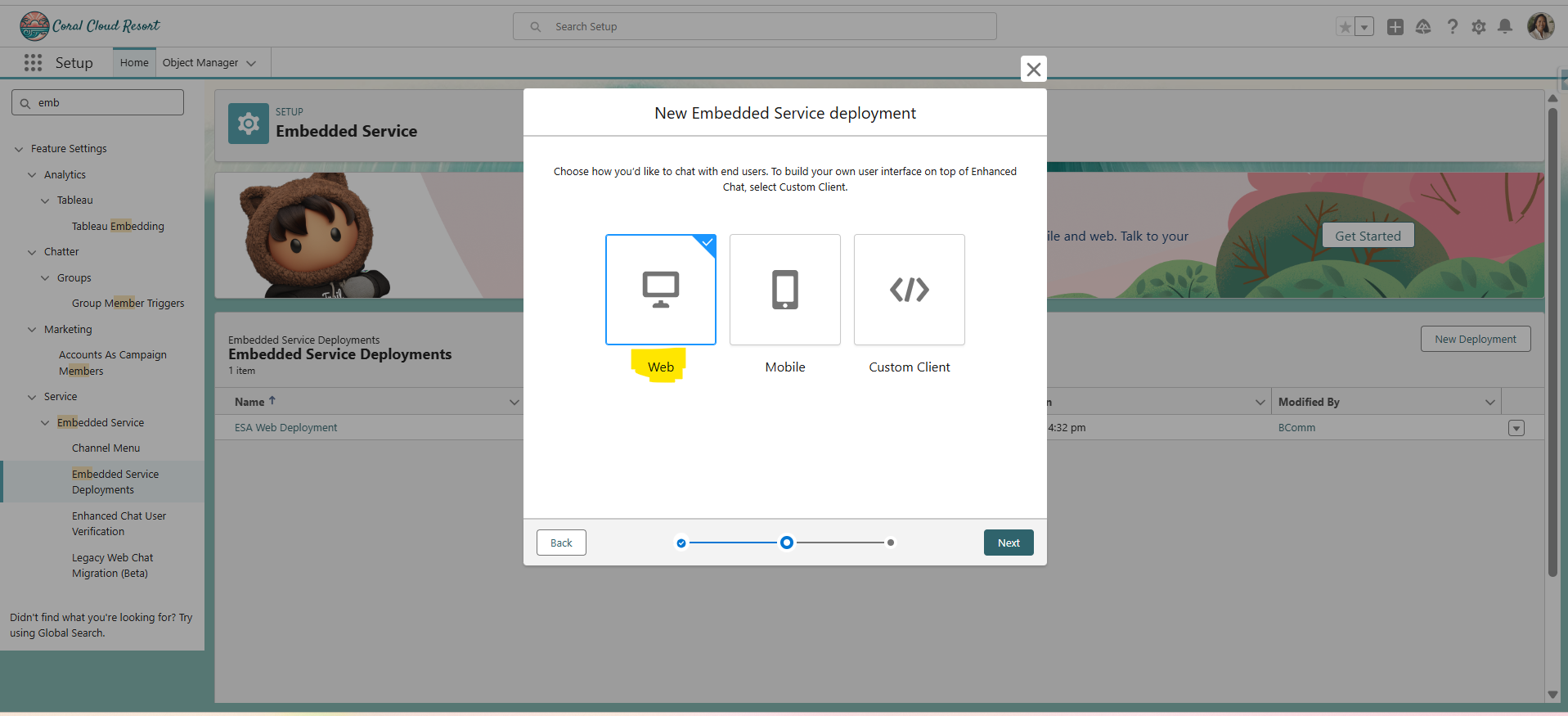This screenshot has width=1568, height=716.
Task: Open the Object Manager tab
Action: (200, 62)
